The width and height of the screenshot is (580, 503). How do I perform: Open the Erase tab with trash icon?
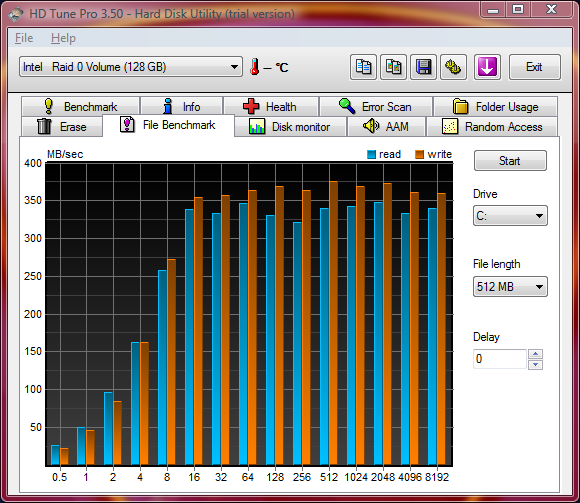pyautogui.click(x=62, y=126)
